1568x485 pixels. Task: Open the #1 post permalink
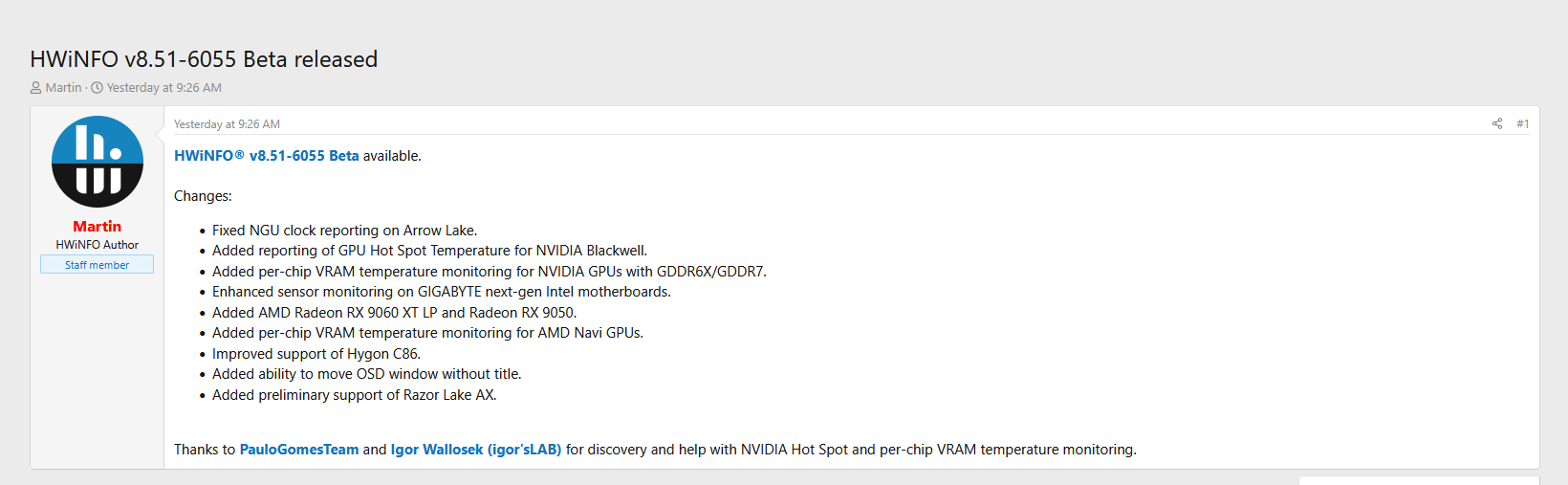1522,123
